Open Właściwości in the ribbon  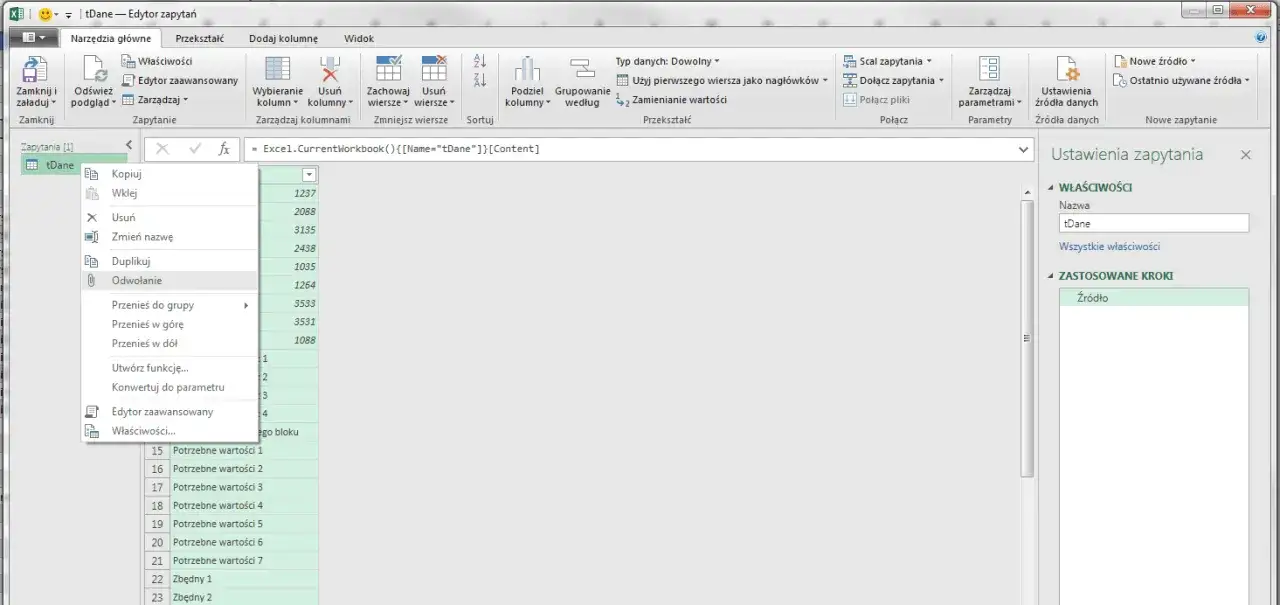(158, 61)
